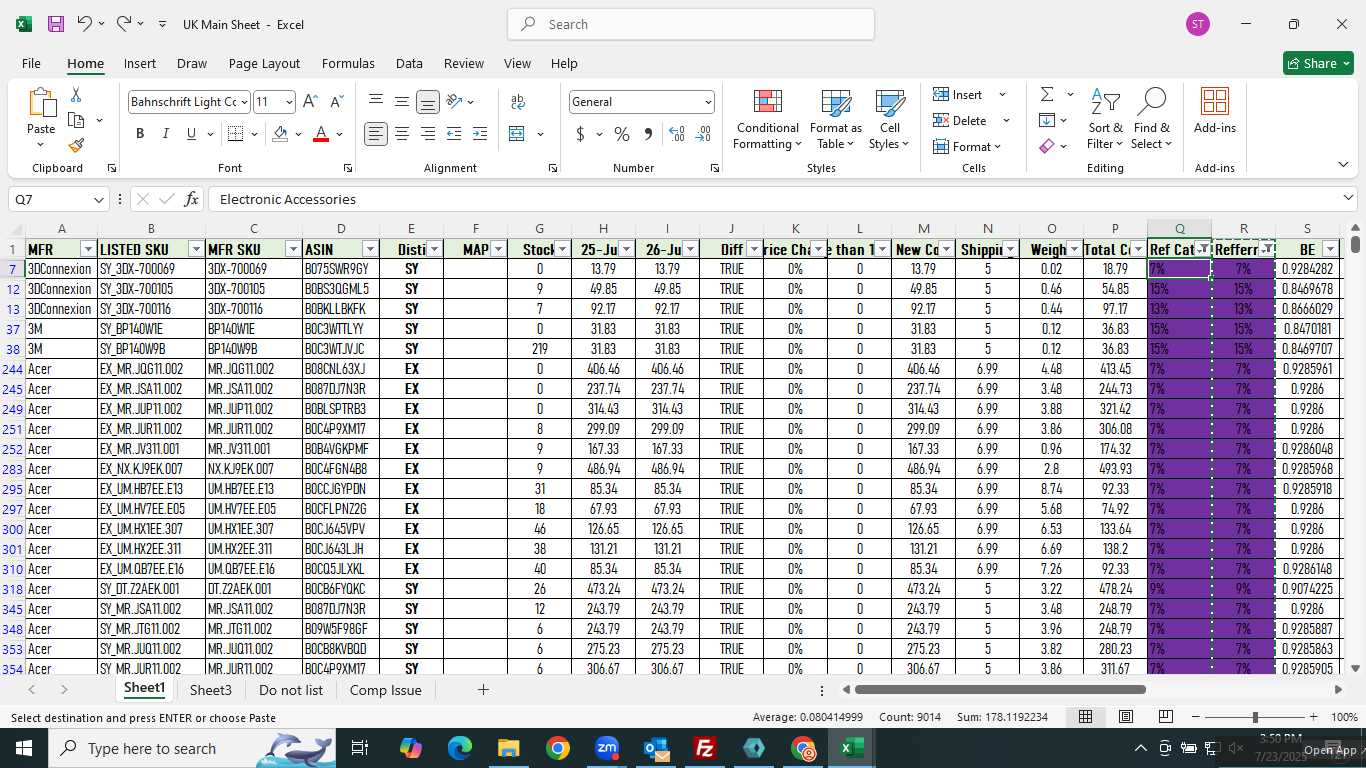Open Cell Styles gallery
The height and width of the screenshot is (768, 1366).
[x=889, y=120]
